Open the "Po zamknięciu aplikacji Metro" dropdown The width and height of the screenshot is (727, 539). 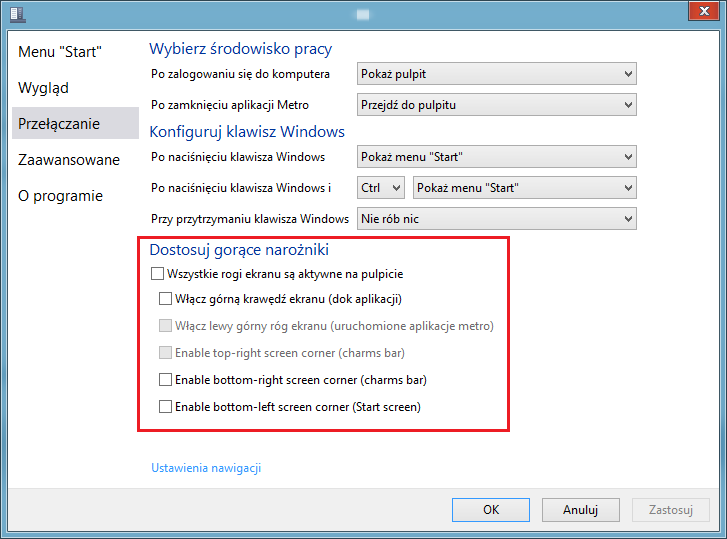tap(496, 104)
